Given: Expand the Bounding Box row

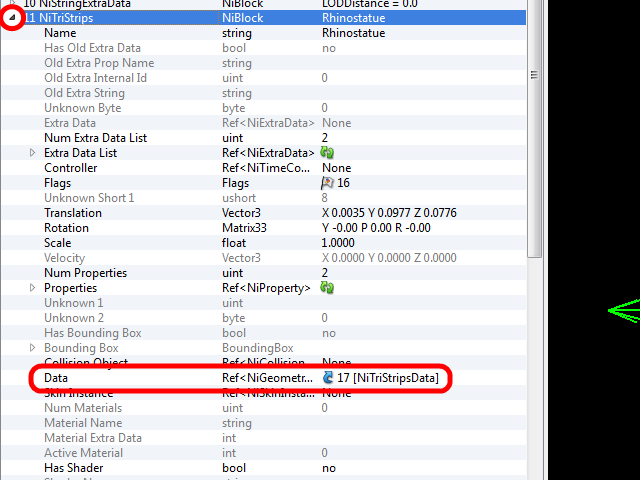Looking at the screenshot, I should click(x=32, y=348).
